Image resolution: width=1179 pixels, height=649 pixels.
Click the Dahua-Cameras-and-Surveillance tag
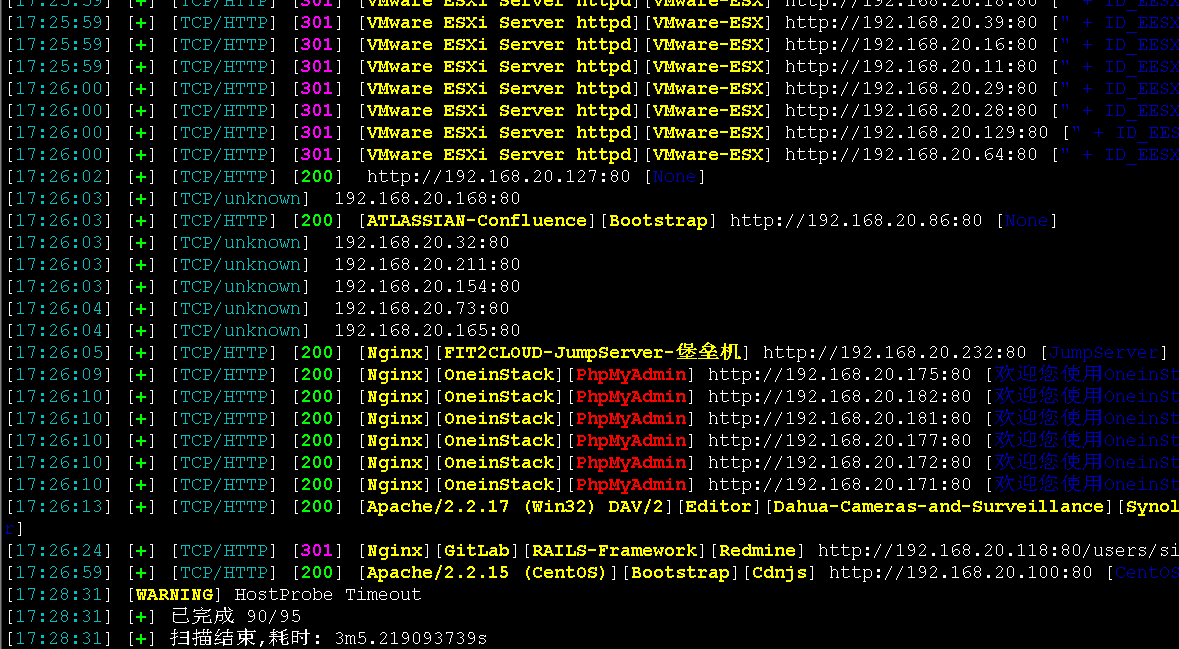click(939, 506)
